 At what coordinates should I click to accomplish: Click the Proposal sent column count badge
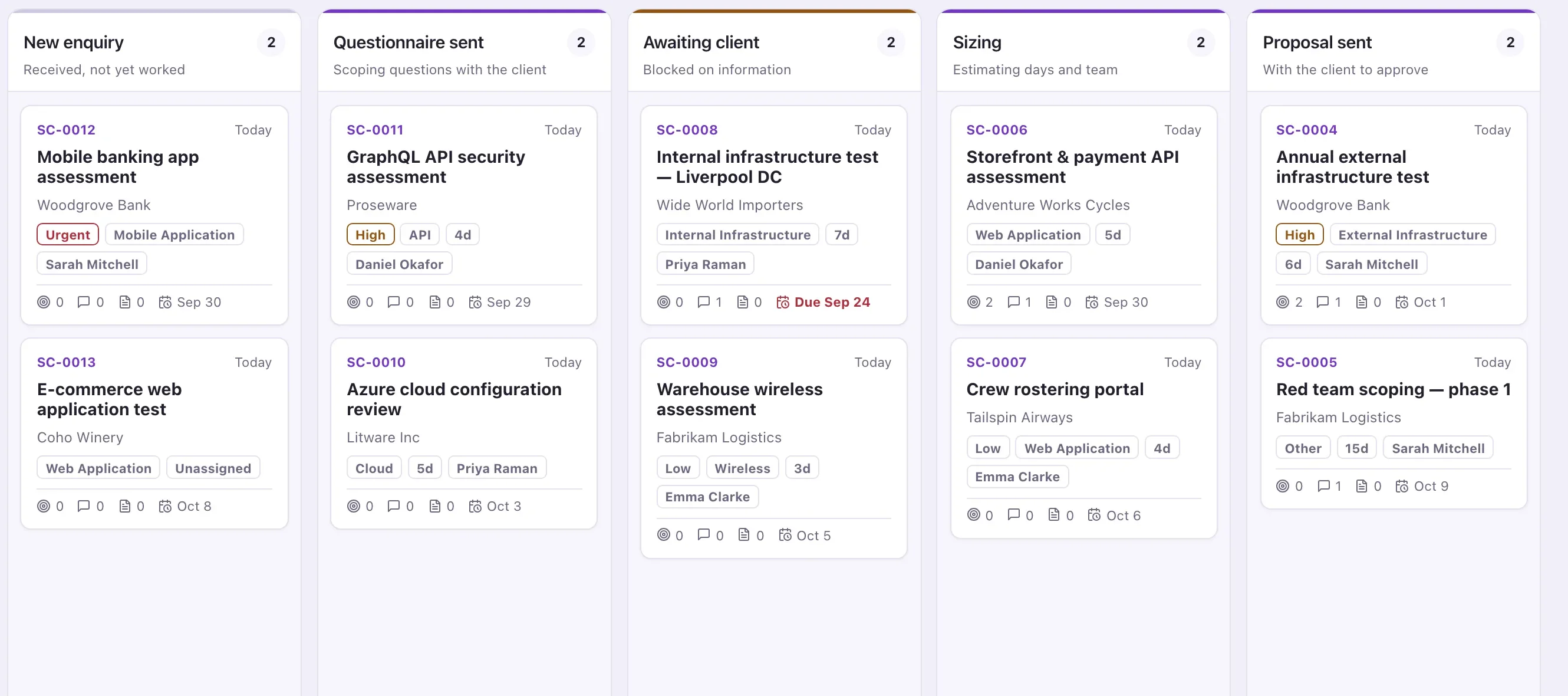coord(1510,42)
